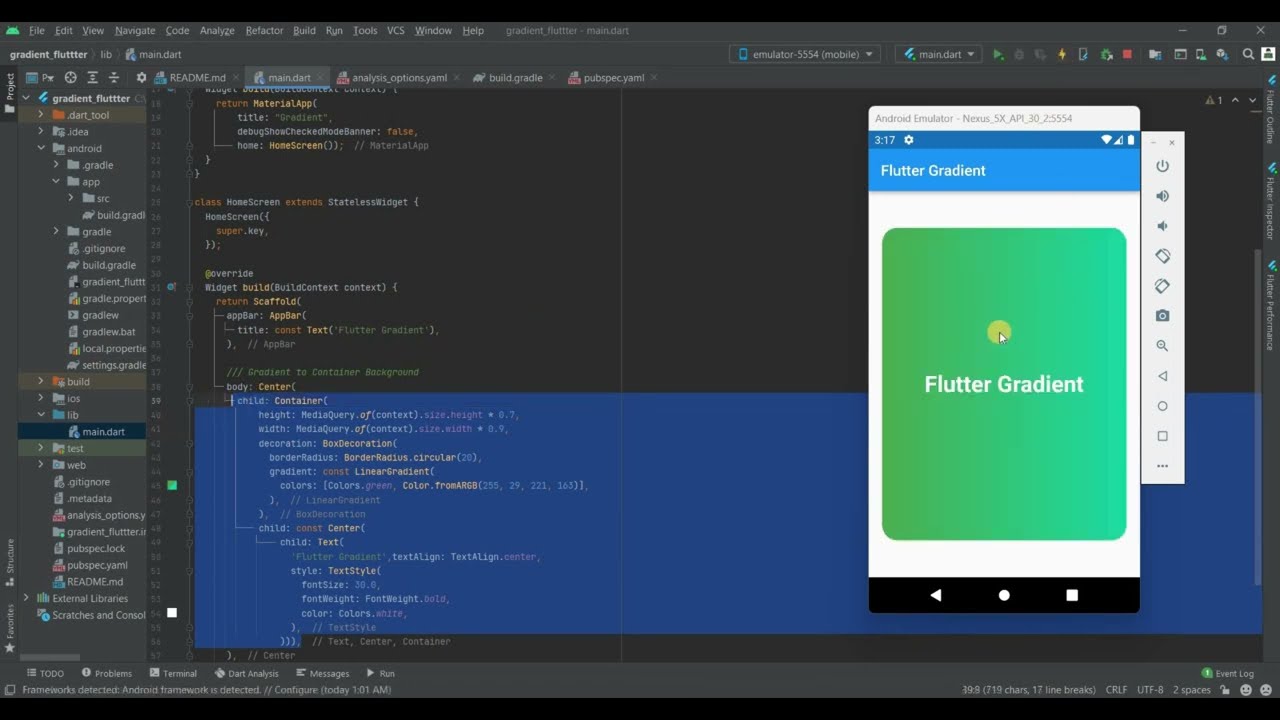Tap Android nav bar back button
The image size is (1280, 720).
(936, 595)
